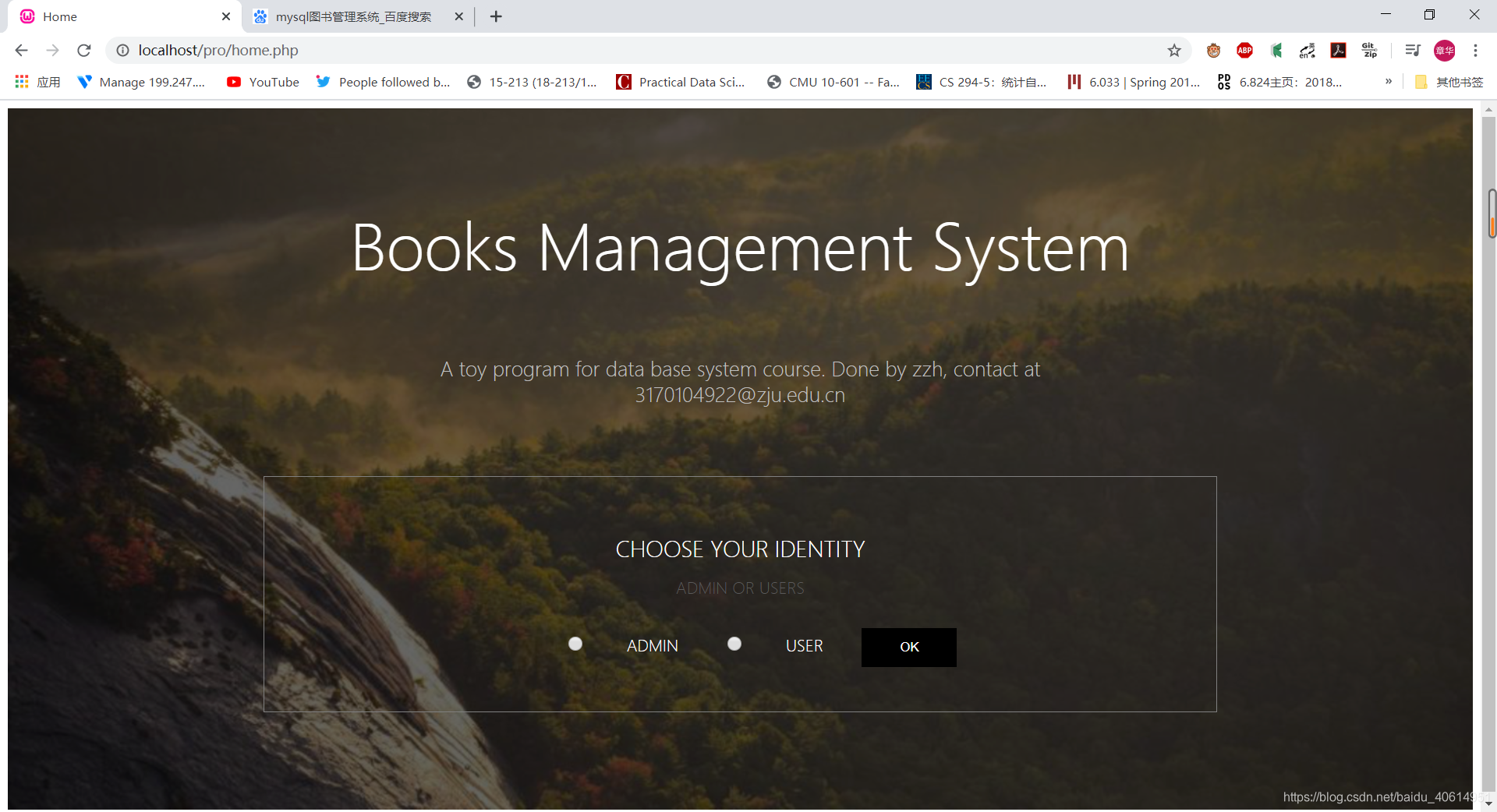Reload the current page

pyautogui.click(x=84, y=51)
